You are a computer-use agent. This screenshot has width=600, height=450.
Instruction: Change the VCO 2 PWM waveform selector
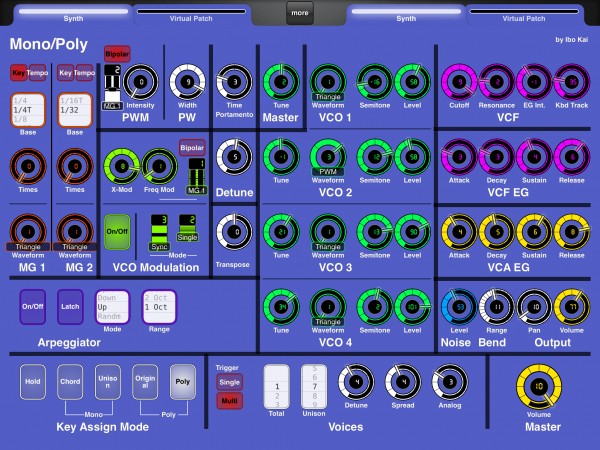pyautogui.click(x=328, y=172)
